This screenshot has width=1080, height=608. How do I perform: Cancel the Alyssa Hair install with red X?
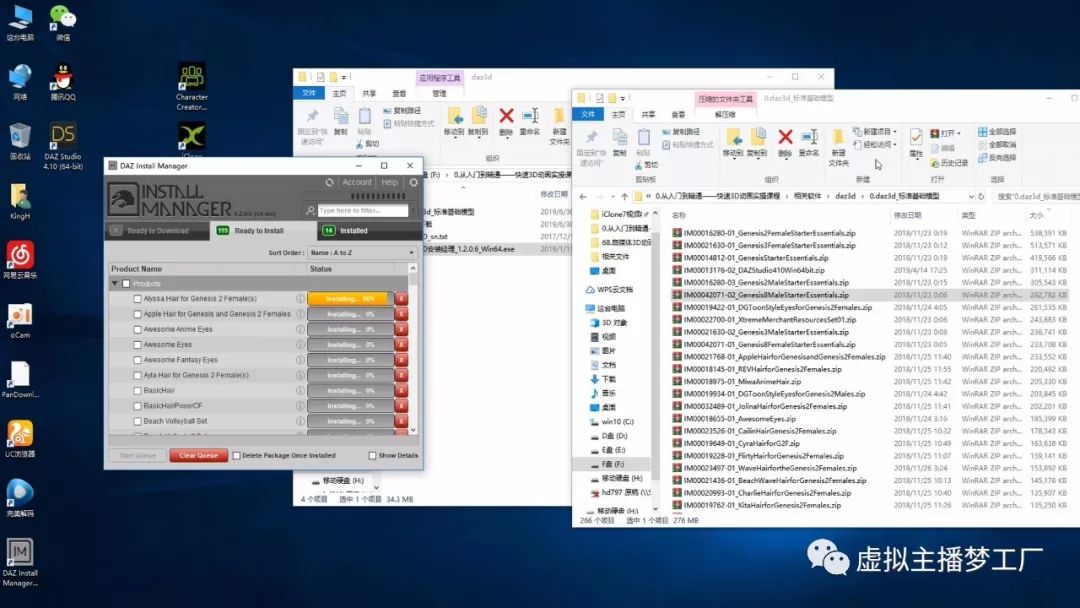(401, 299)
